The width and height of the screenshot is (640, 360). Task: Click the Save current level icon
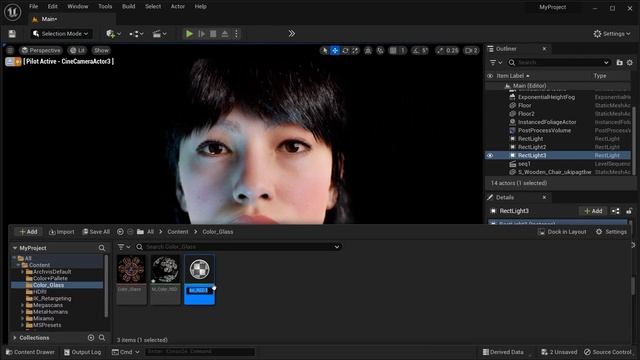click(x=12, y=34)
